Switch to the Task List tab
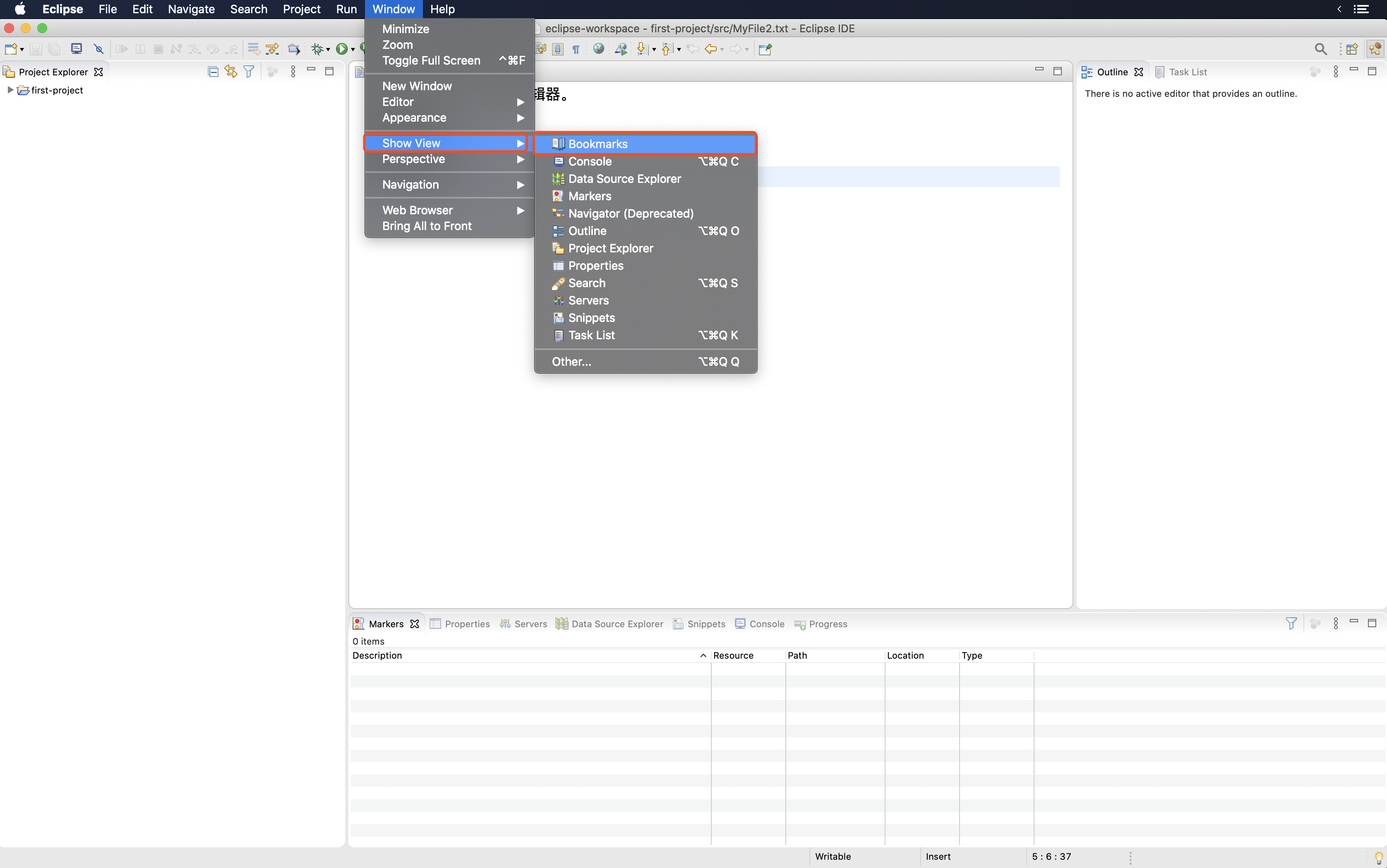 (1181, 72)
